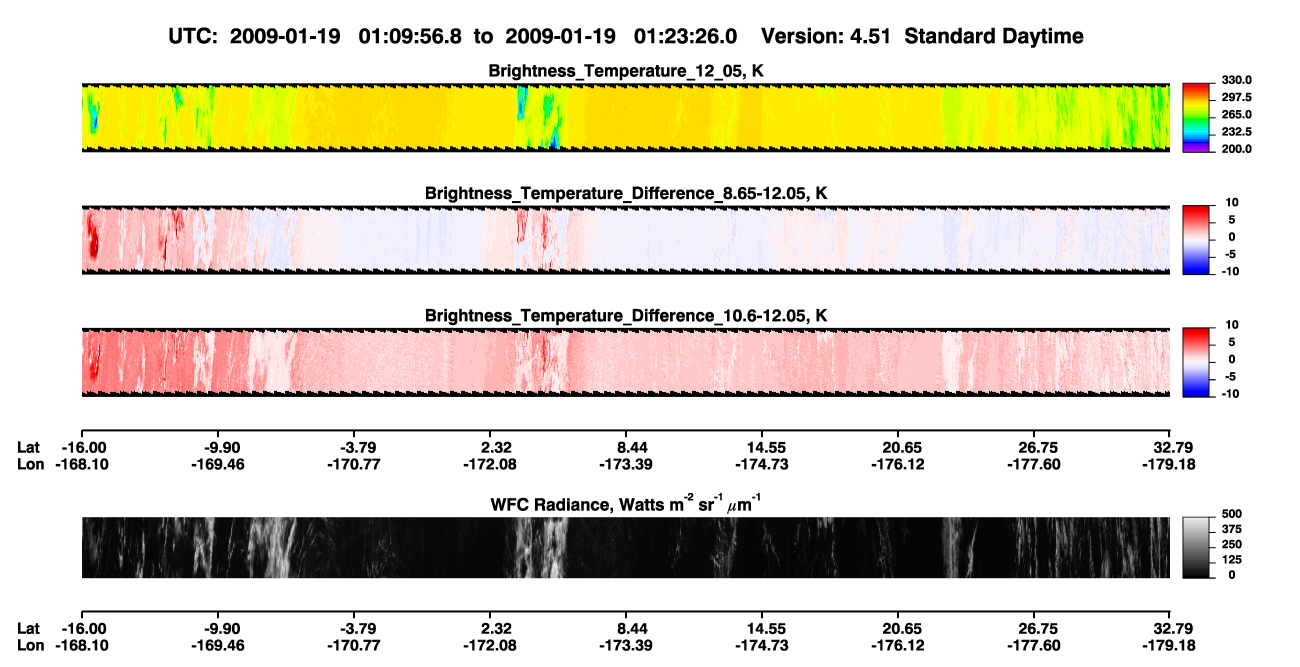Screen dimensions: 1300x667
Task: Click longitude '-172.08' on the upper axis
Action: tap(489, 464)
